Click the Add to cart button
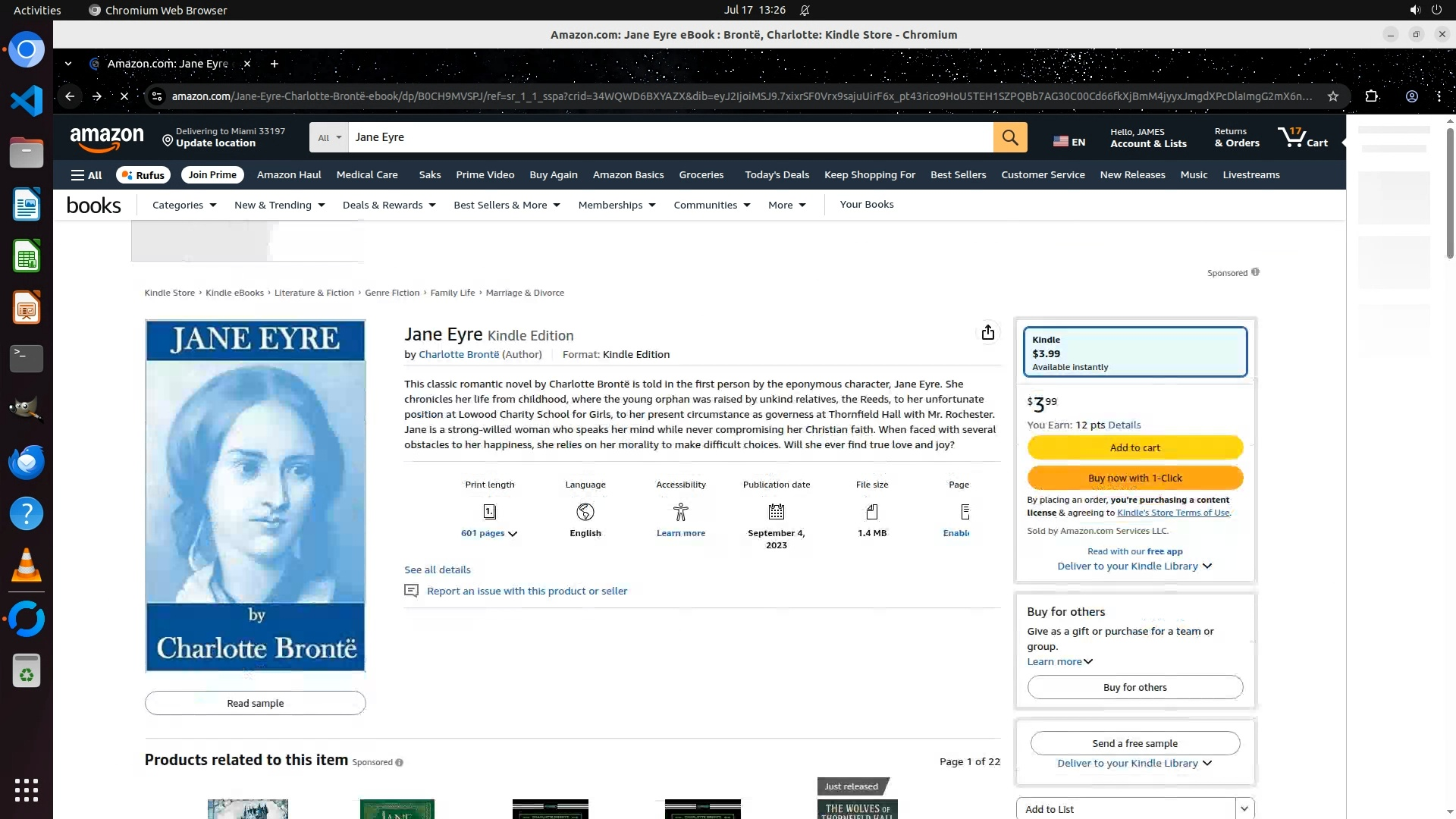 tap(1134, 447)
